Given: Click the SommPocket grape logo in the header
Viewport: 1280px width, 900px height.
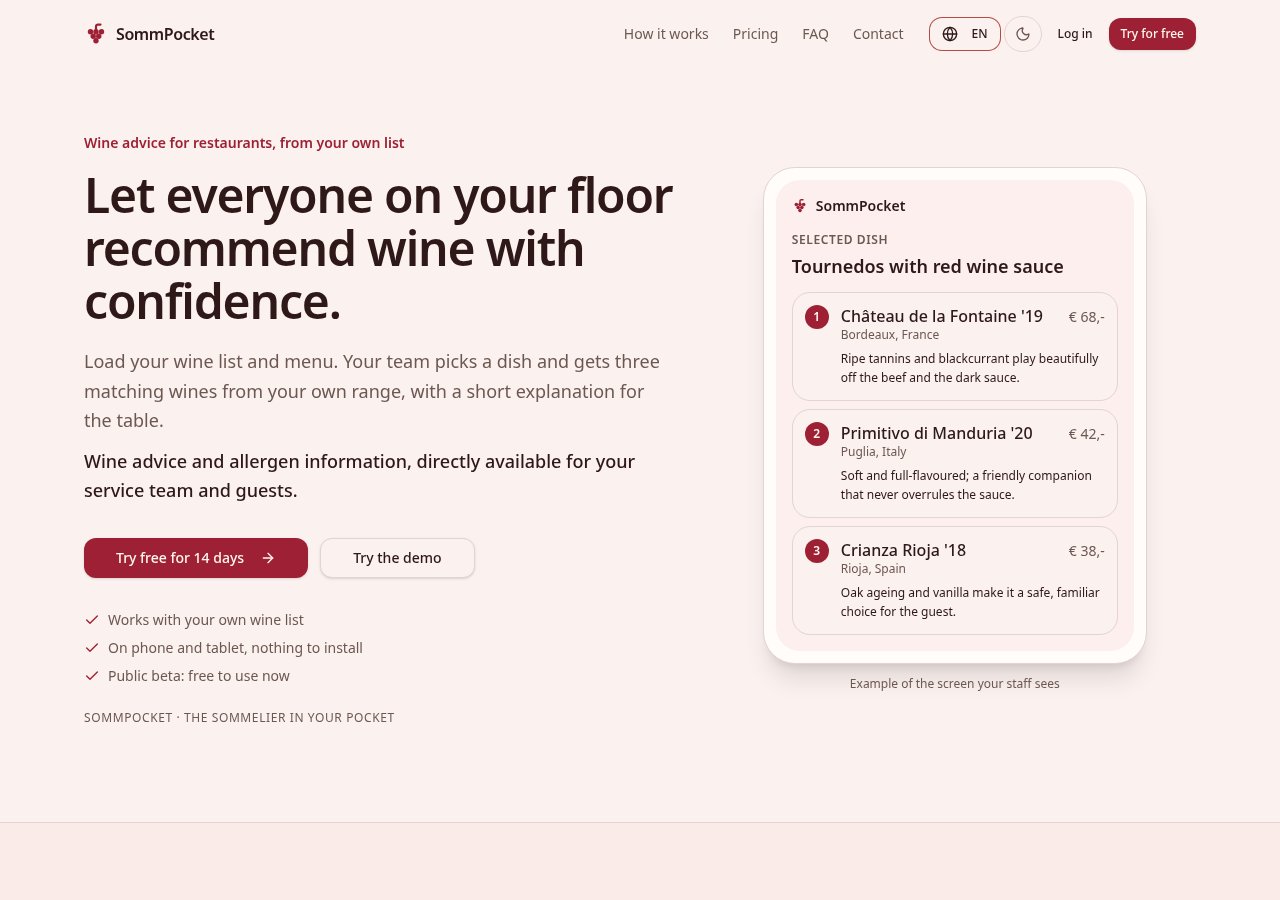Looking at the screenshot, I should click(96, 34).
